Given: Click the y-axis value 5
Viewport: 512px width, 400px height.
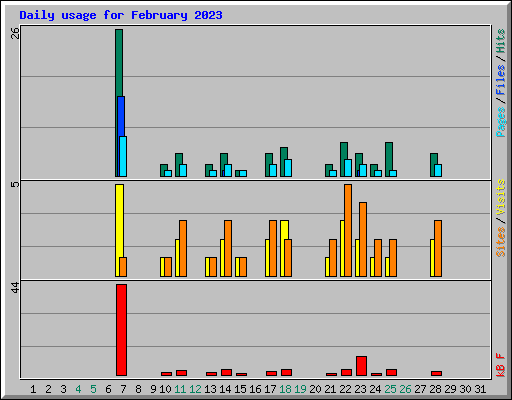Looking at the screenshot, I should [15, 184].
